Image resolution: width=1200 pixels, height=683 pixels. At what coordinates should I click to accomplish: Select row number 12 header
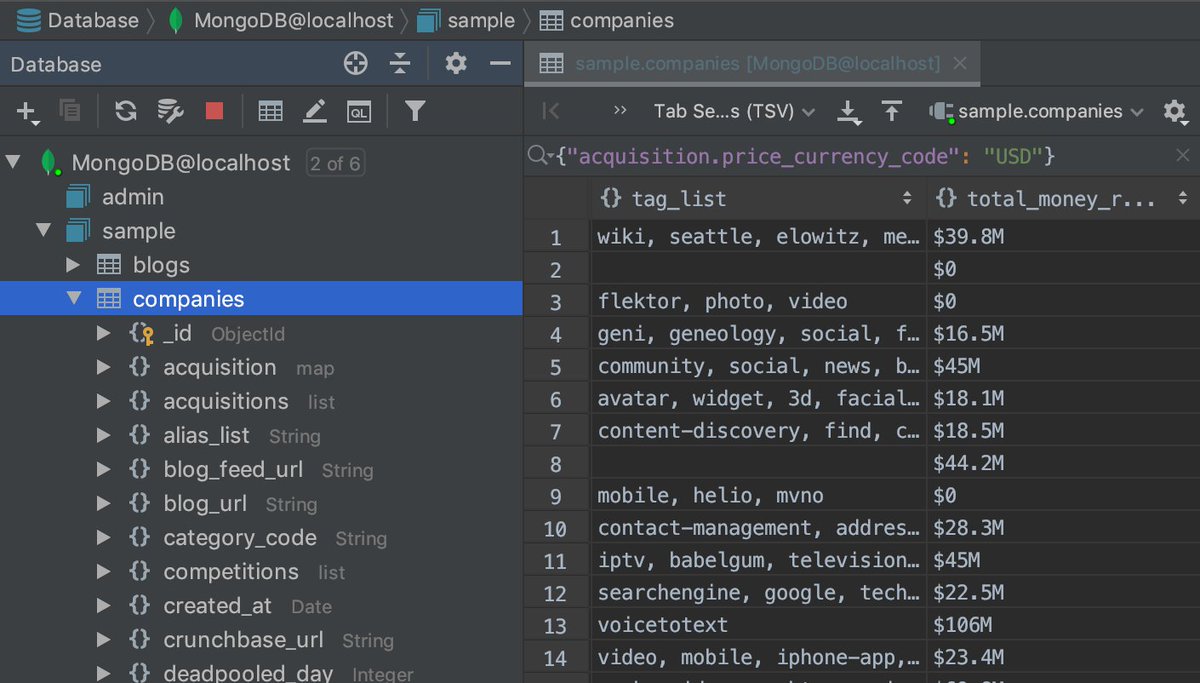[x=556, y=593]
